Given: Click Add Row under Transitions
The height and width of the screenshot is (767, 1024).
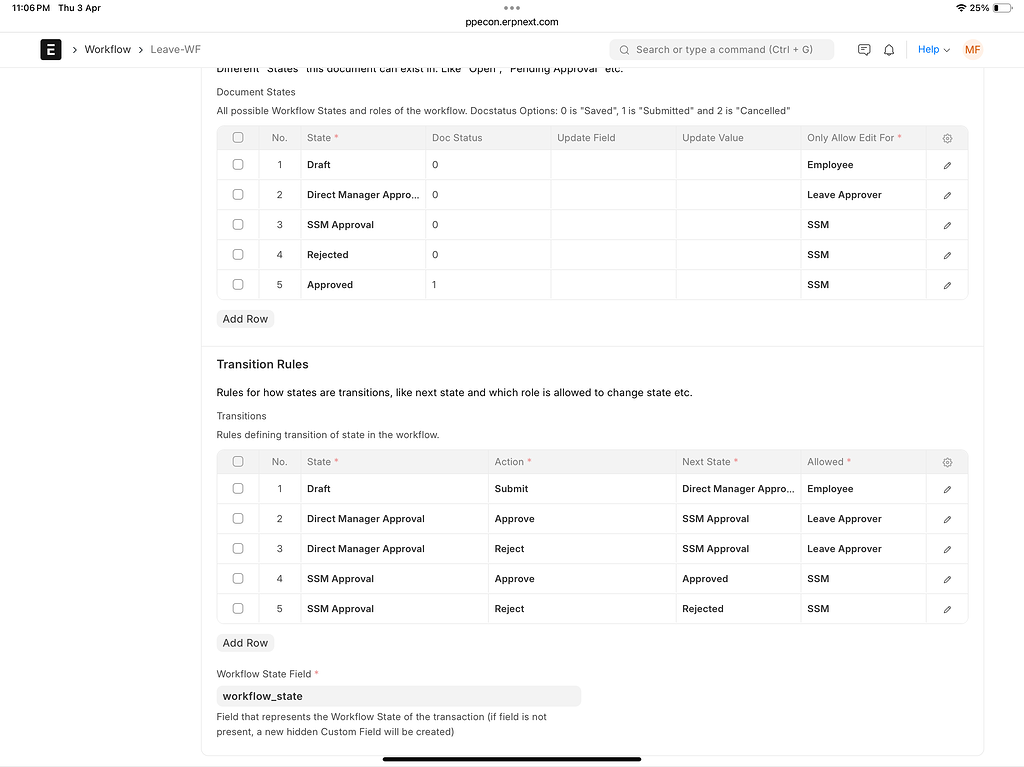Looking at the screenshot, I should pyautogui.click(x=244, y=642).
